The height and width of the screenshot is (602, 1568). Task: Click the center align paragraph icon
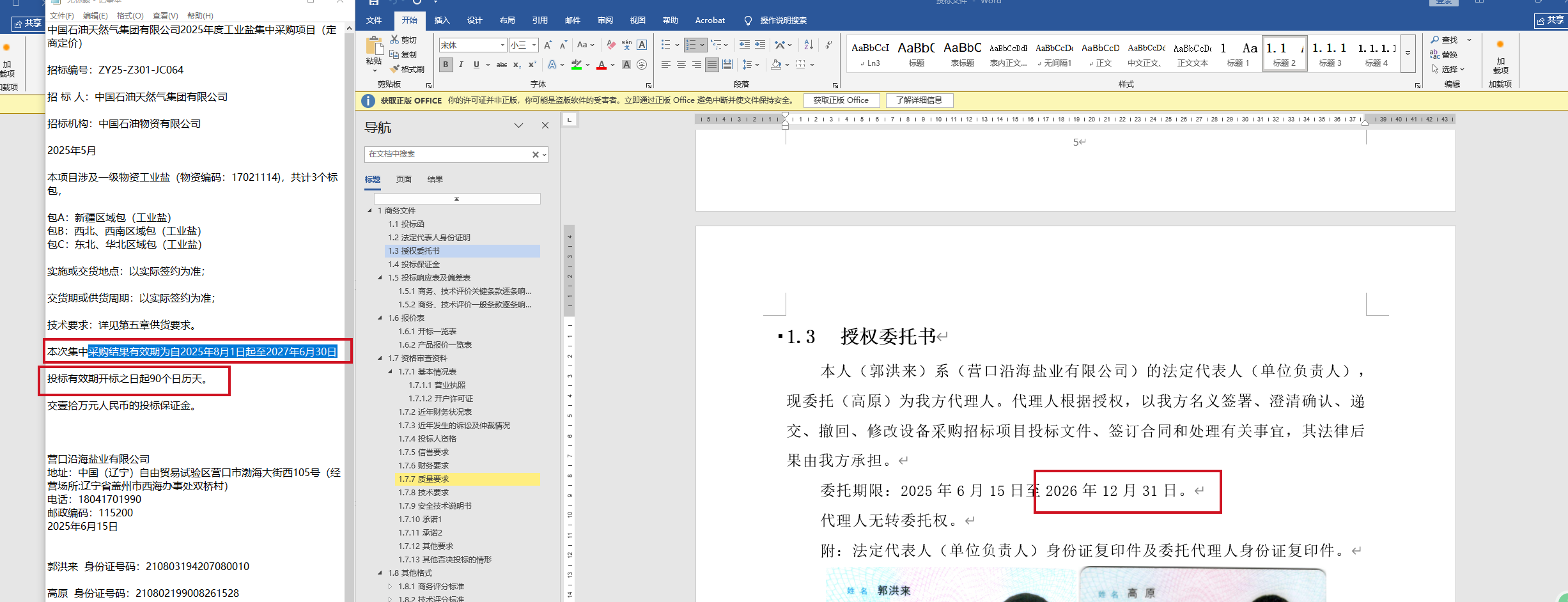681,65
